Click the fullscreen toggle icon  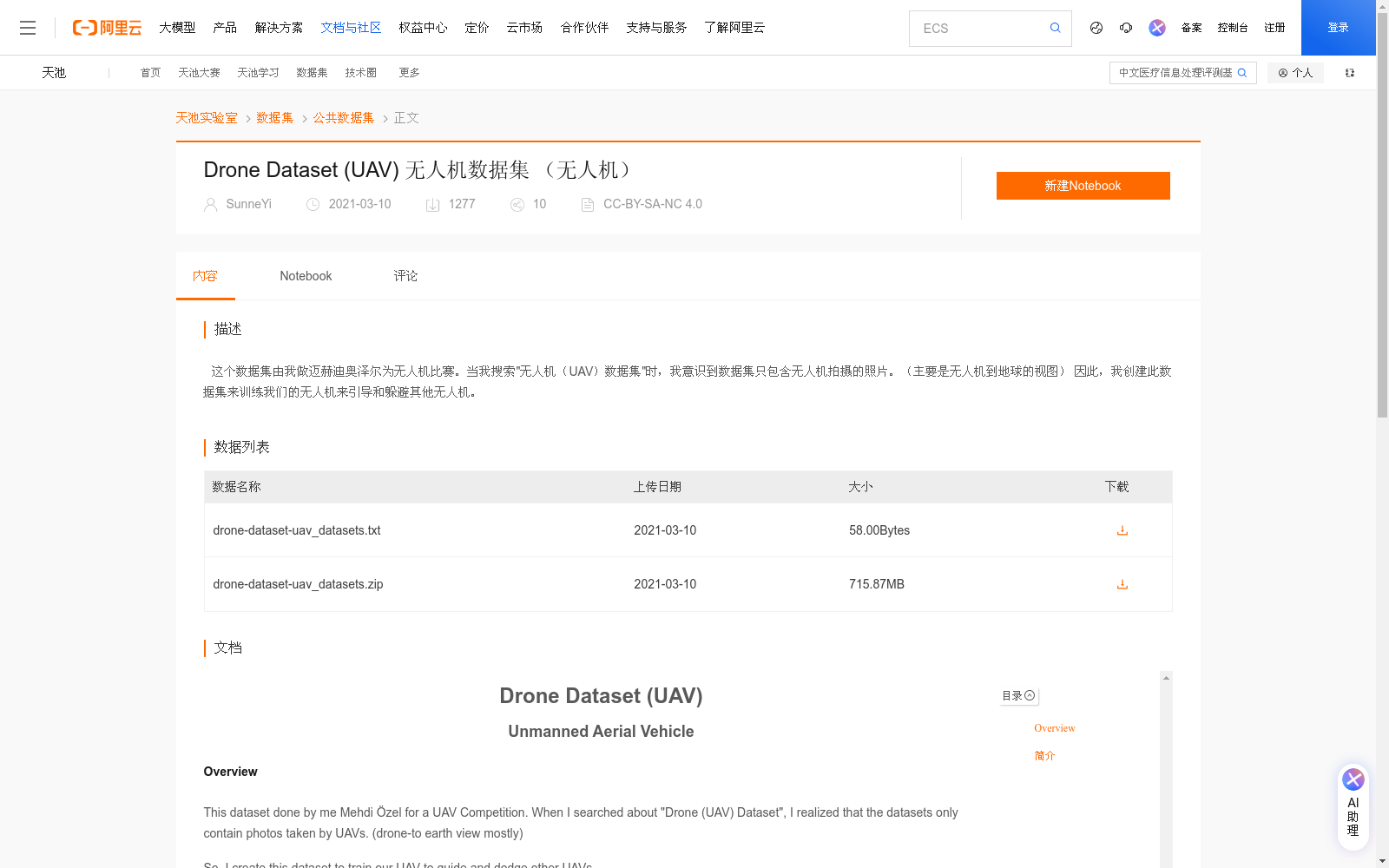tap(1350, 73)
